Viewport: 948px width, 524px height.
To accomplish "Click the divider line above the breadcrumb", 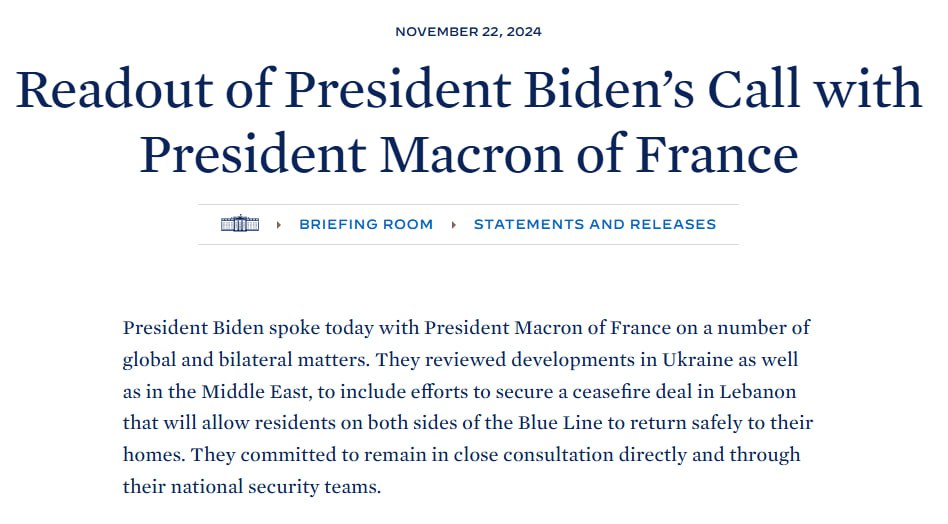I will point(468,205).
